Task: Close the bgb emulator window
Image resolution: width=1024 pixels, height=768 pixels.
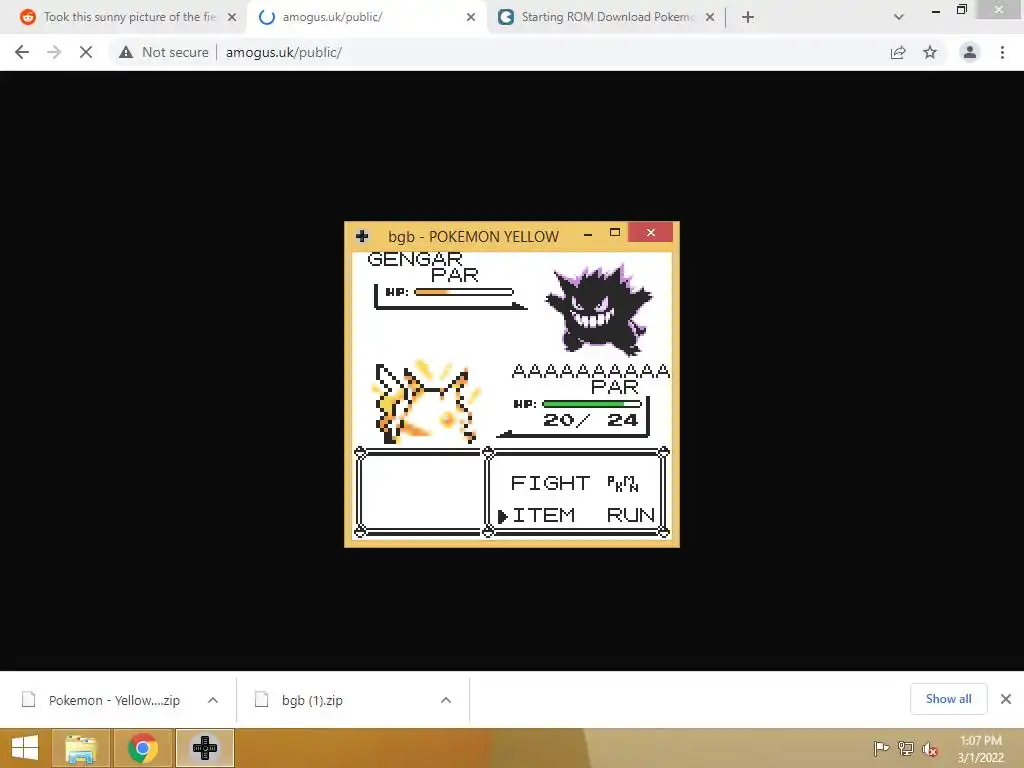Action: click(650, 232)
